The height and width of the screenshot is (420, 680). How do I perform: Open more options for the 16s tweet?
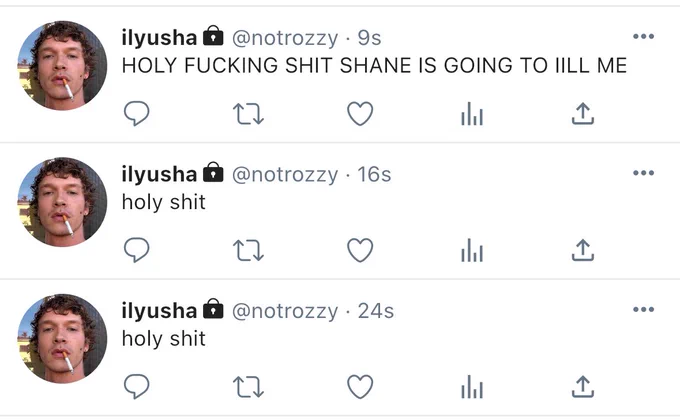click(x=644, y=173)
